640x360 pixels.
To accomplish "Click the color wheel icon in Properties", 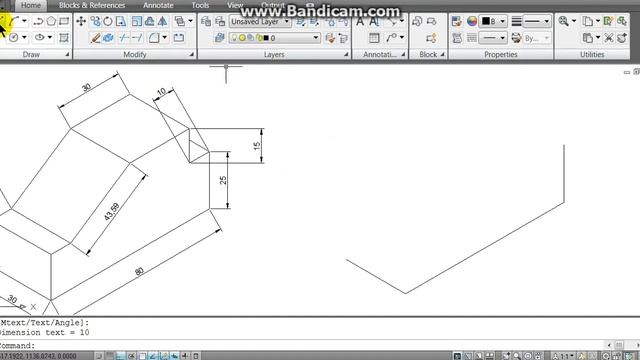I will click(471, 21).
